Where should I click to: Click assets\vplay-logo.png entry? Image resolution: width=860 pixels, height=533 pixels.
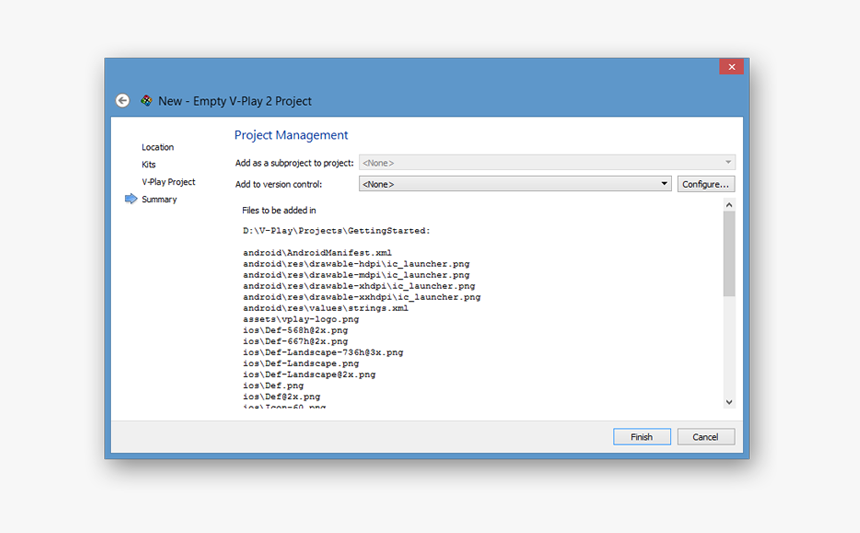point(301,319)
